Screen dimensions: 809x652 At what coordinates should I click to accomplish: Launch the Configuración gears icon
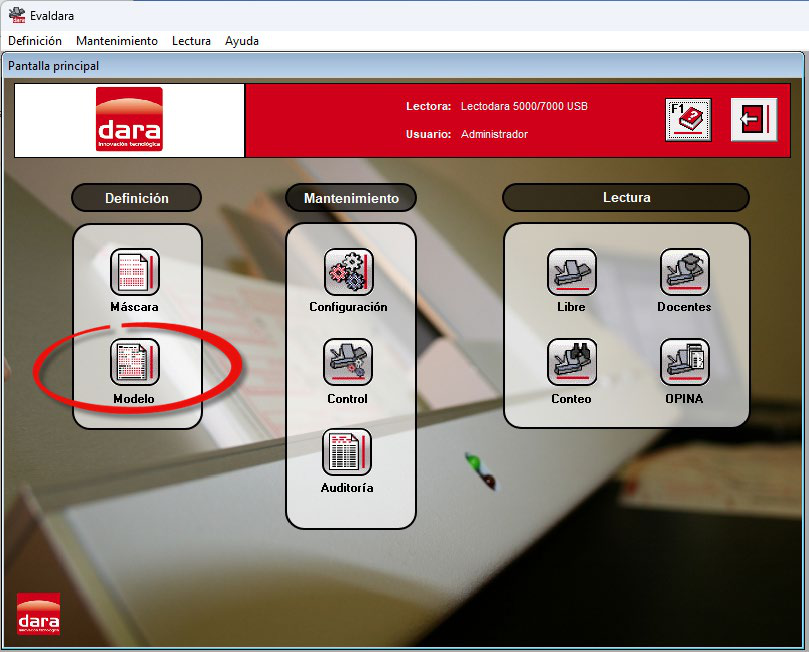pos(348,272)
